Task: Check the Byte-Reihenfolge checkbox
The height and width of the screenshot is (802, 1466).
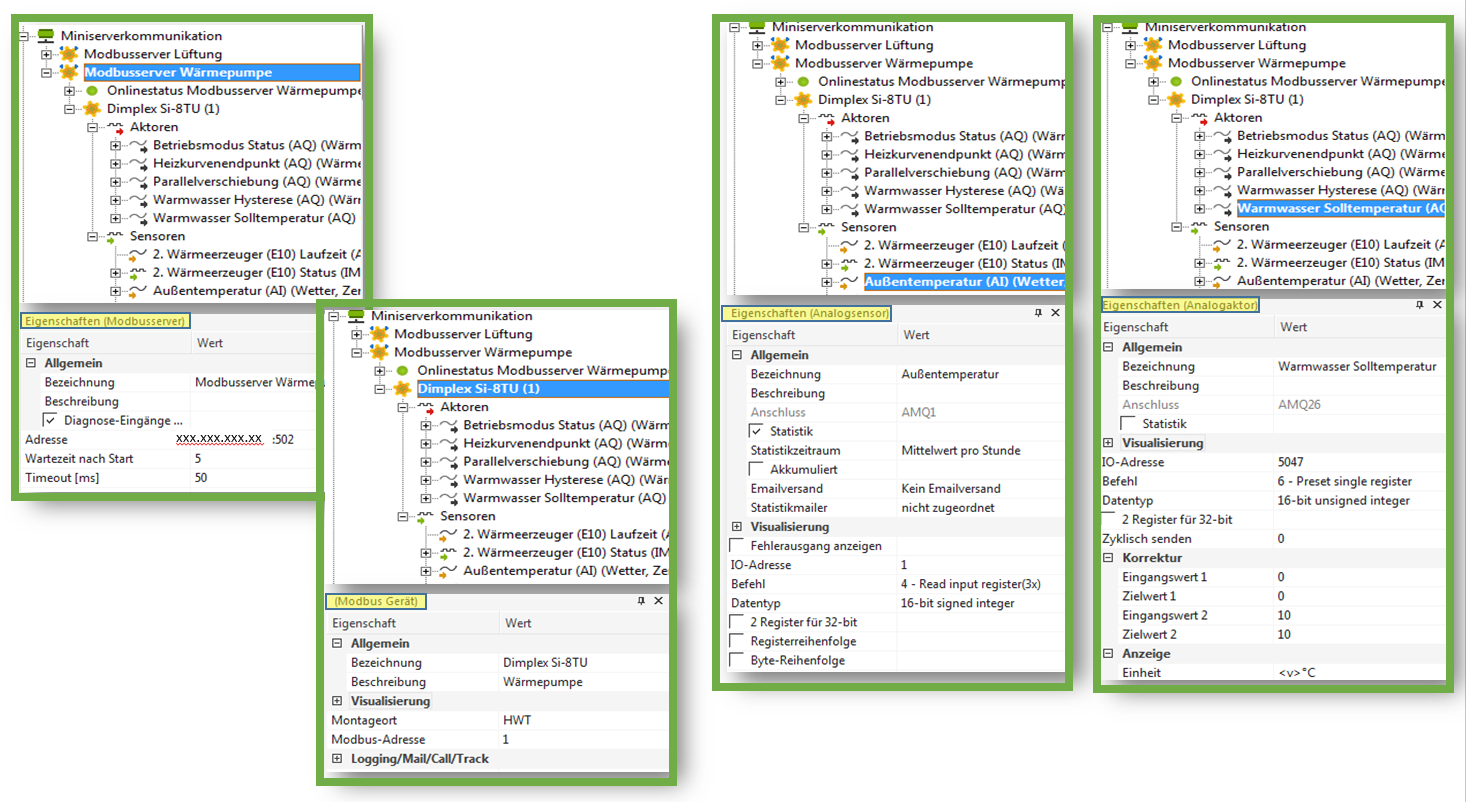Action: click(737, 660)
